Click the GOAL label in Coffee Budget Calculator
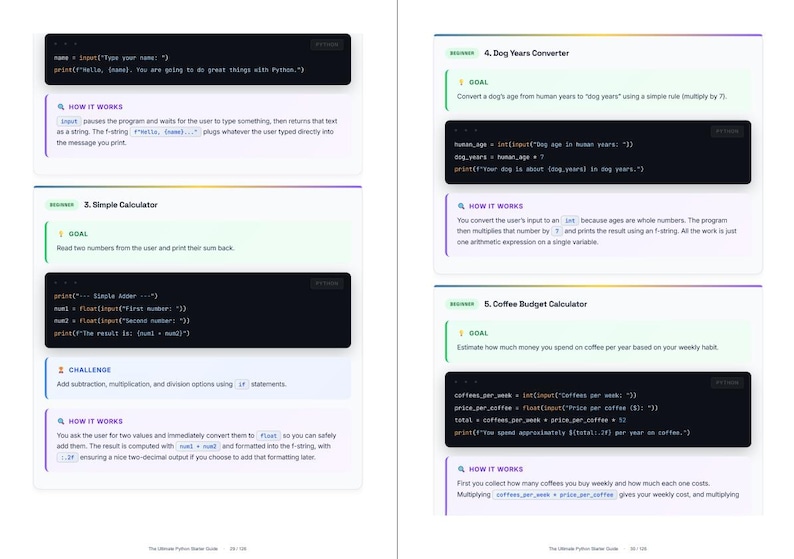 (x=479, y=333)
